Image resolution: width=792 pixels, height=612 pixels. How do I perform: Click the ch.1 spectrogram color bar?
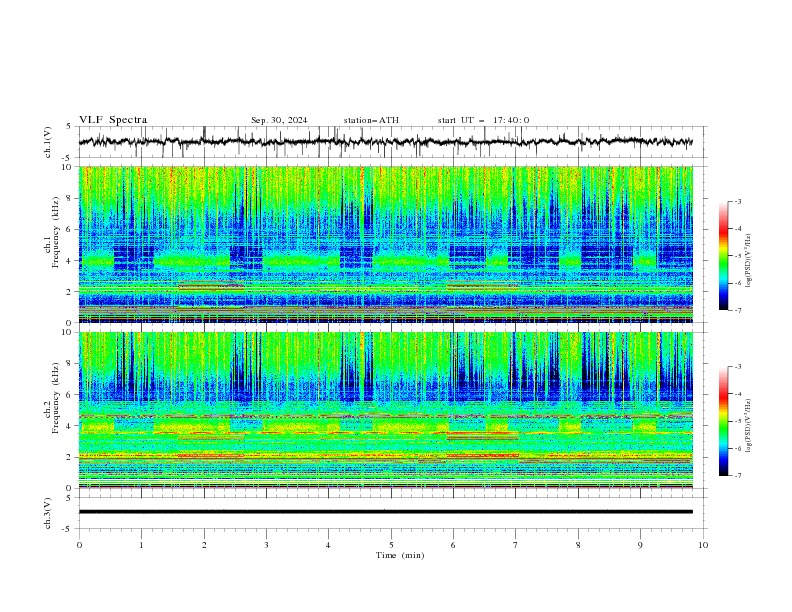coord(723,256)
